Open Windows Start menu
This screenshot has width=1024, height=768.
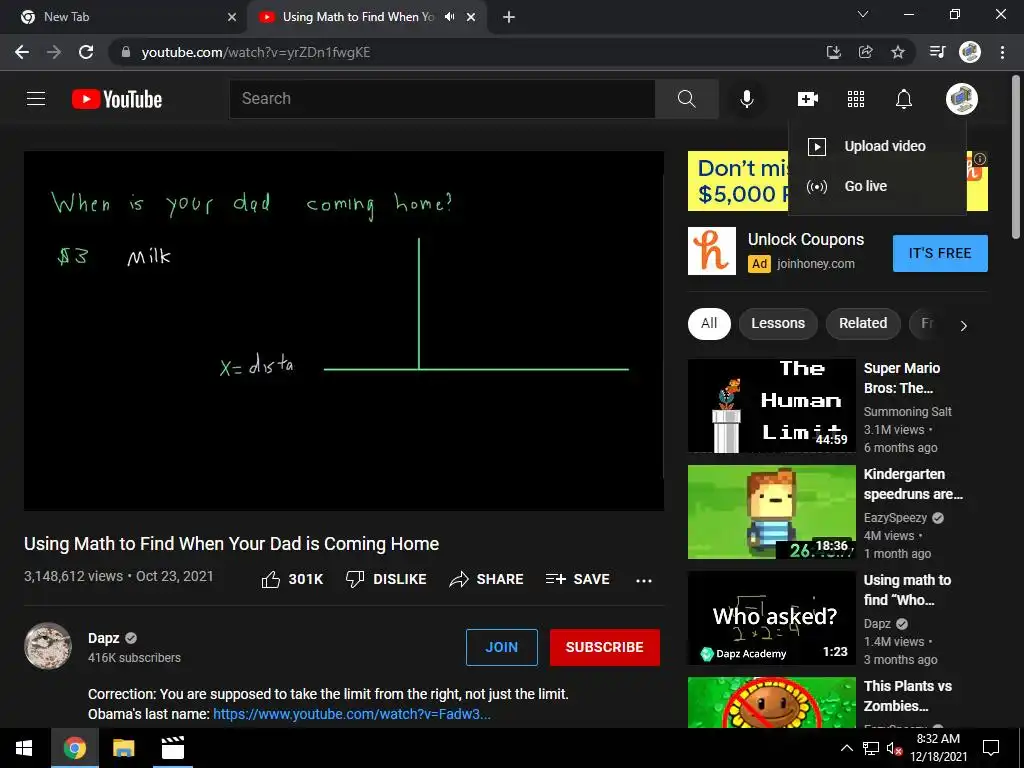point(24,748)
